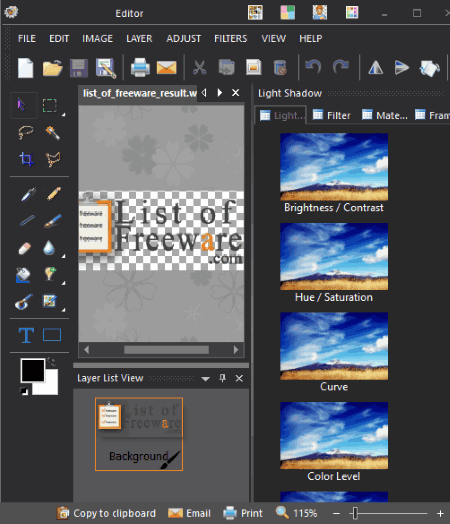Switch to the Filter tab
450x524 pixels.
click(x=332, y=115)
